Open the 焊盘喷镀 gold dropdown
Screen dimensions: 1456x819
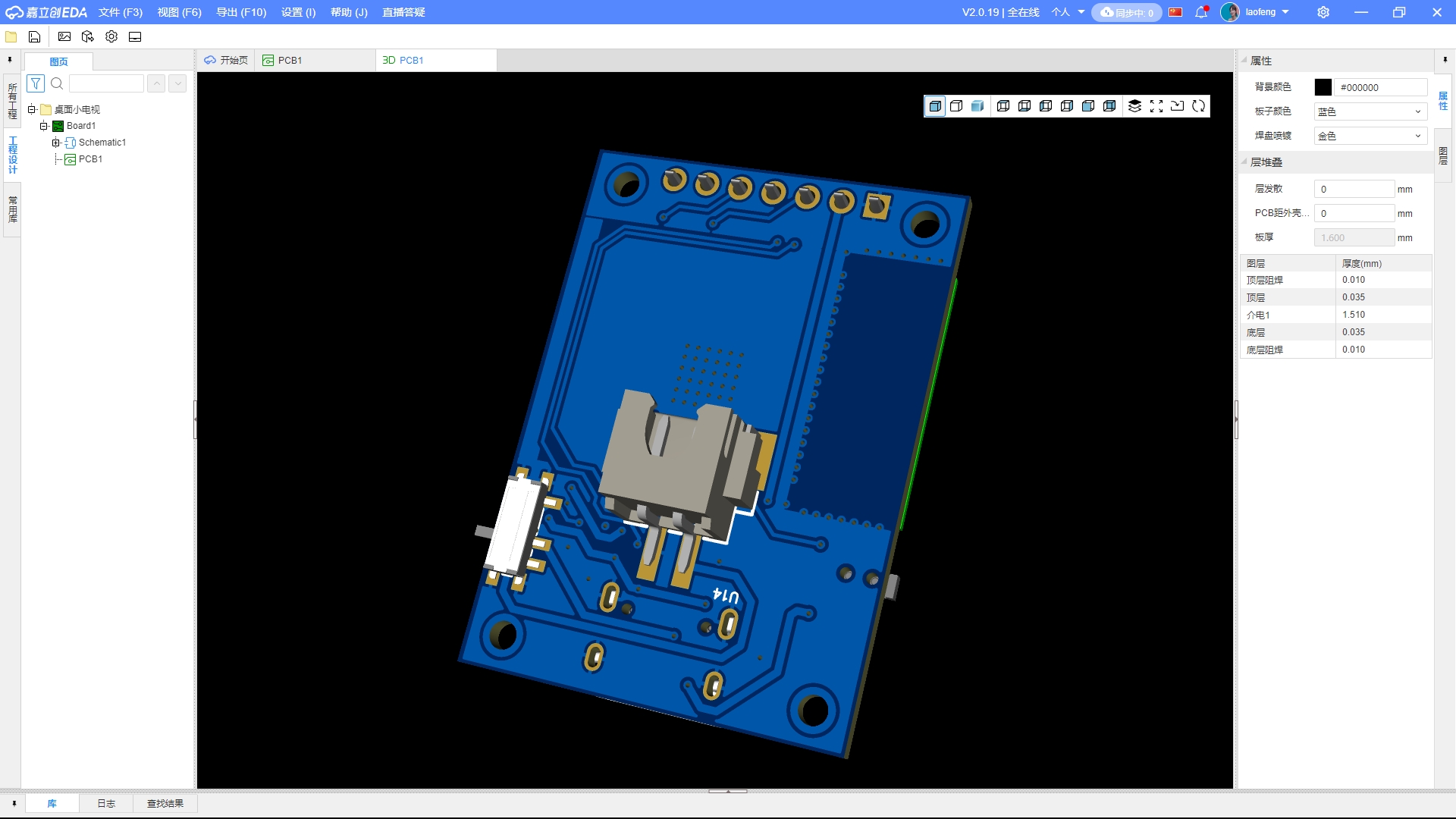pyautogui.click(x=1370, y=136)
